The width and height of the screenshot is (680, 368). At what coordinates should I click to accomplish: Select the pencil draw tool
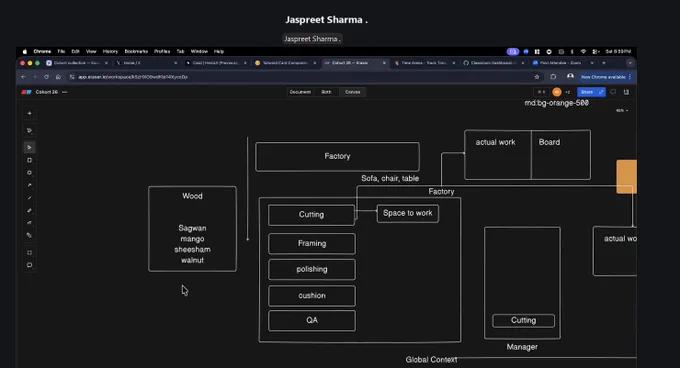[x=29, y=210]
